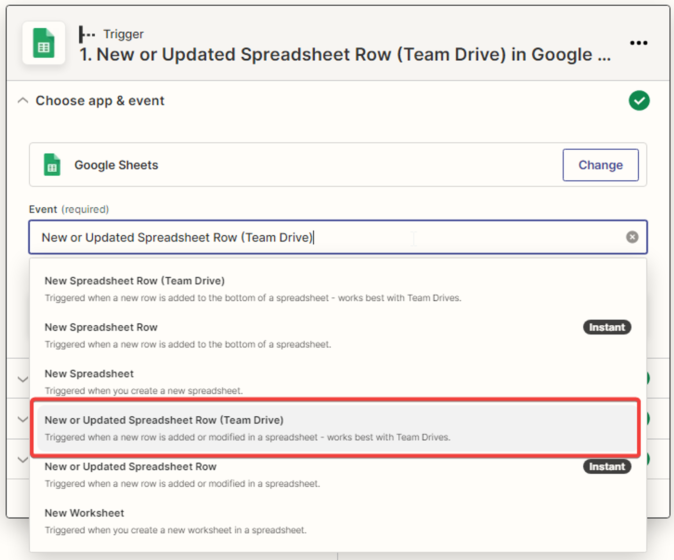The height and width of the screenshot is (560, 674).
Task: Click the green checkmark for Choose app & event
Action: pos(639,101)
